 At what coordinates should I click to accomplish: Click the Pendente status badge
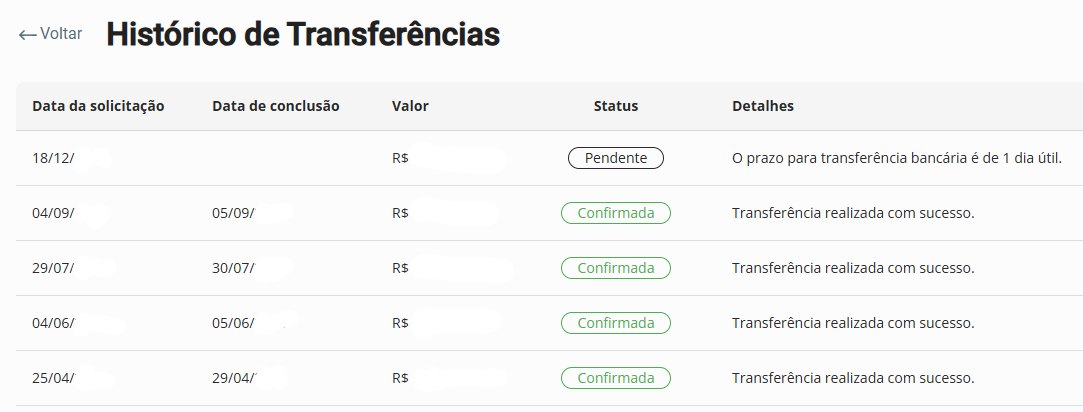(x=616, y=158)
